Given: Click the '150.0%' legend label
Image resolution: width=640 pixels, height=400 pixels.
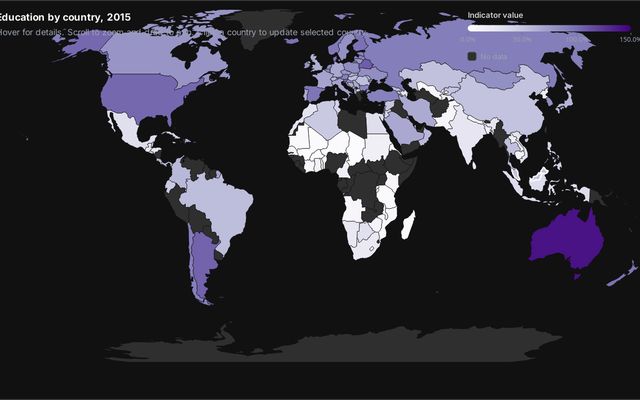Looking at the screenshot, I should (630, 40).
